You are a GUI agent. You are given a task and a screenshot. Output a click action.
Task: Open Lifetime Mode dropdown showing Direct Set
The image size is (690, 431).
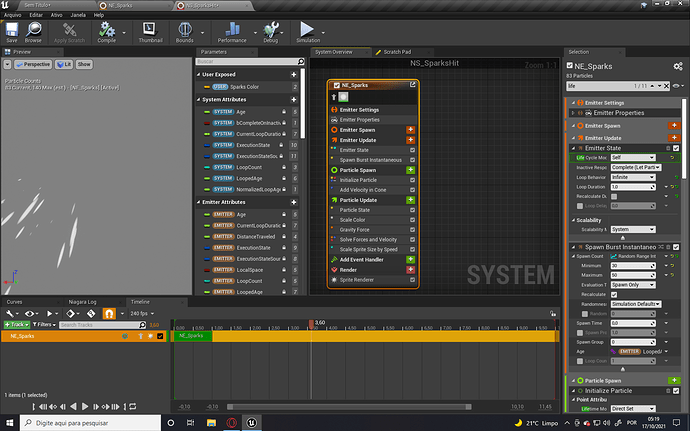633,409
